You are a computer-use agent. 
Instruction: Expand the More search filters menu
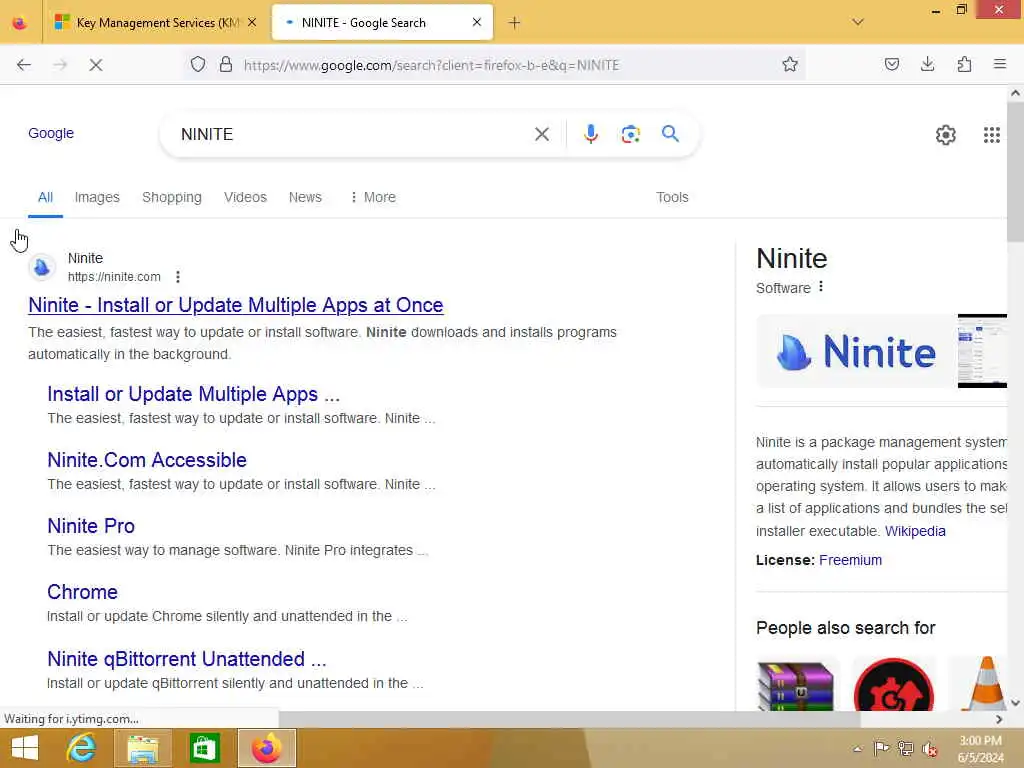tap(372, 197)
